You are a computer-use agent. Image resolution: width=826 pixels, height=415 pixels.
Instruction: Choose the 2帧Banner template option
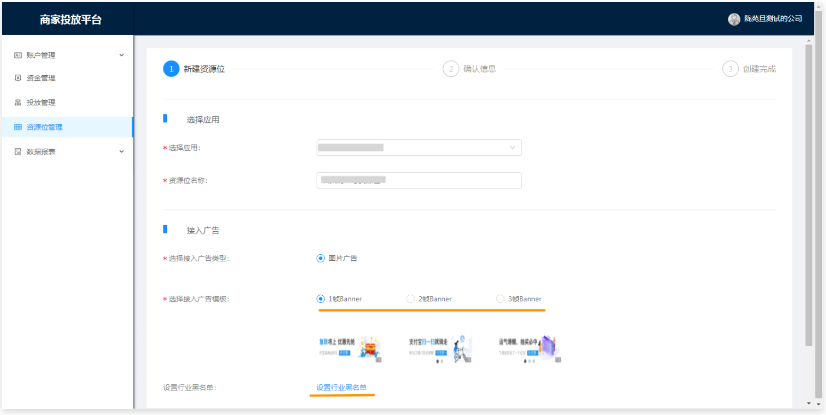(411, 299)
